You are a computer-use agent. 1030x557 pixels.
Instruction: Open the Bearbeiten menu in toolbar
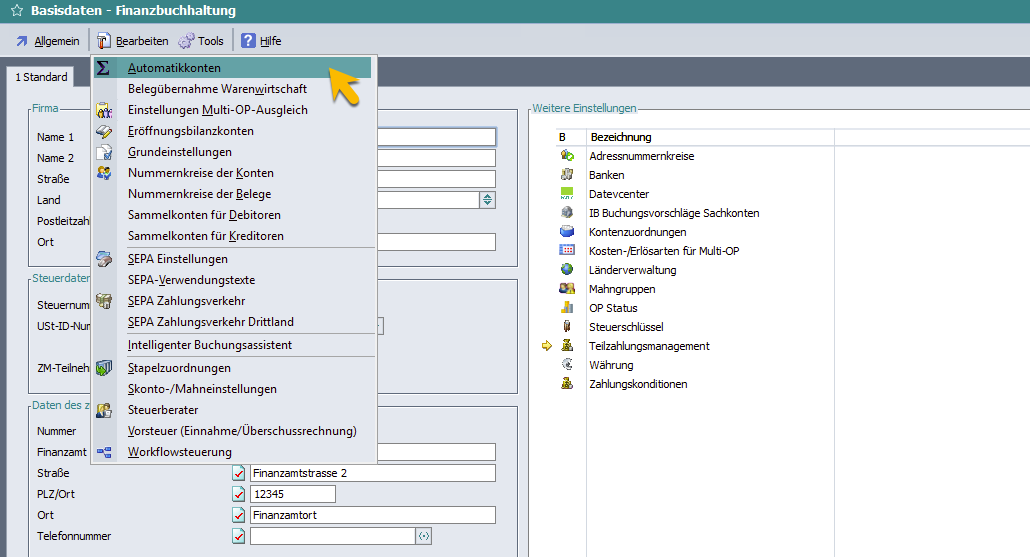(x=132, y=41)
